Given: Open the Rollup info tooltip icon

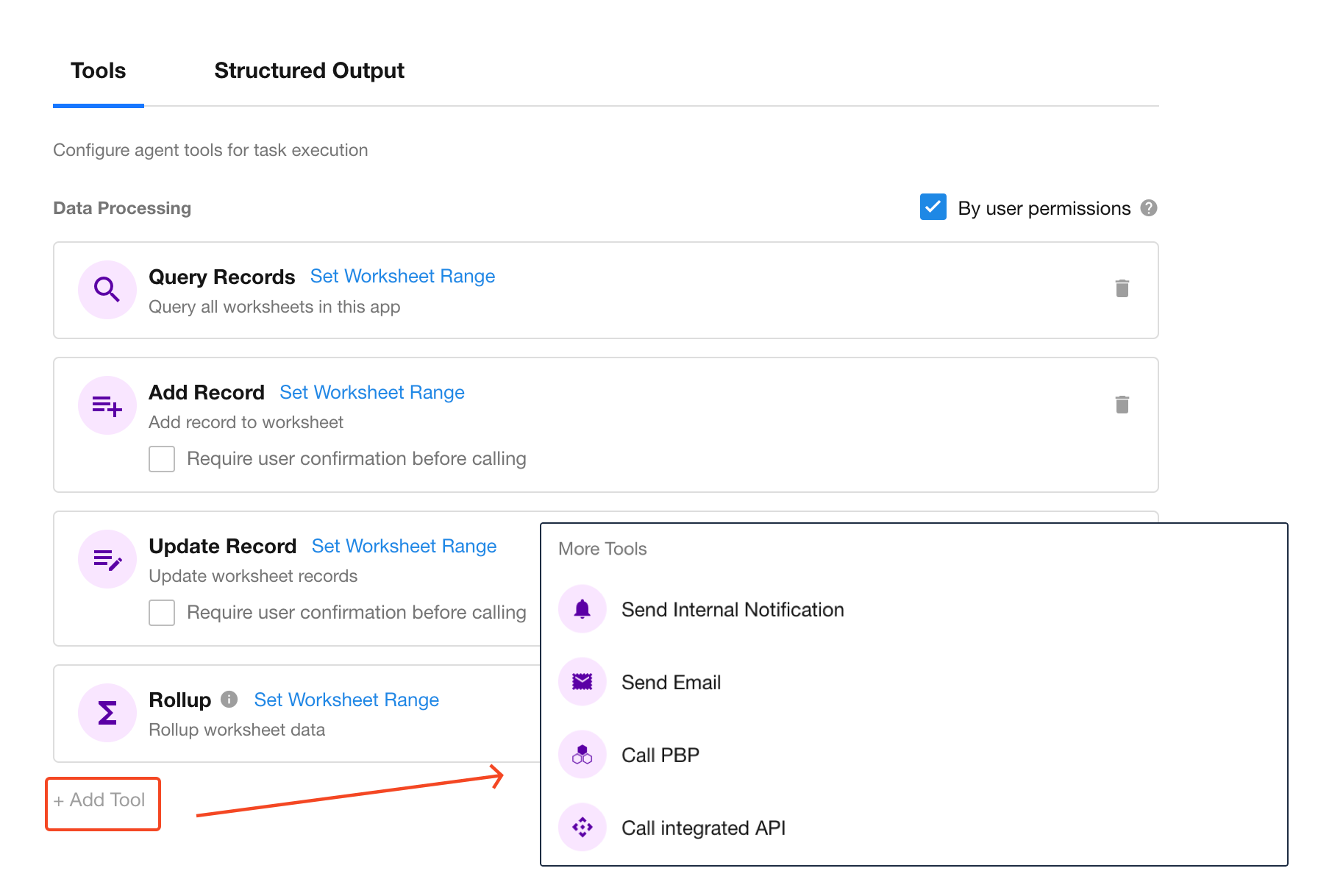Looking at the screenshot, I should click(229, 699).
